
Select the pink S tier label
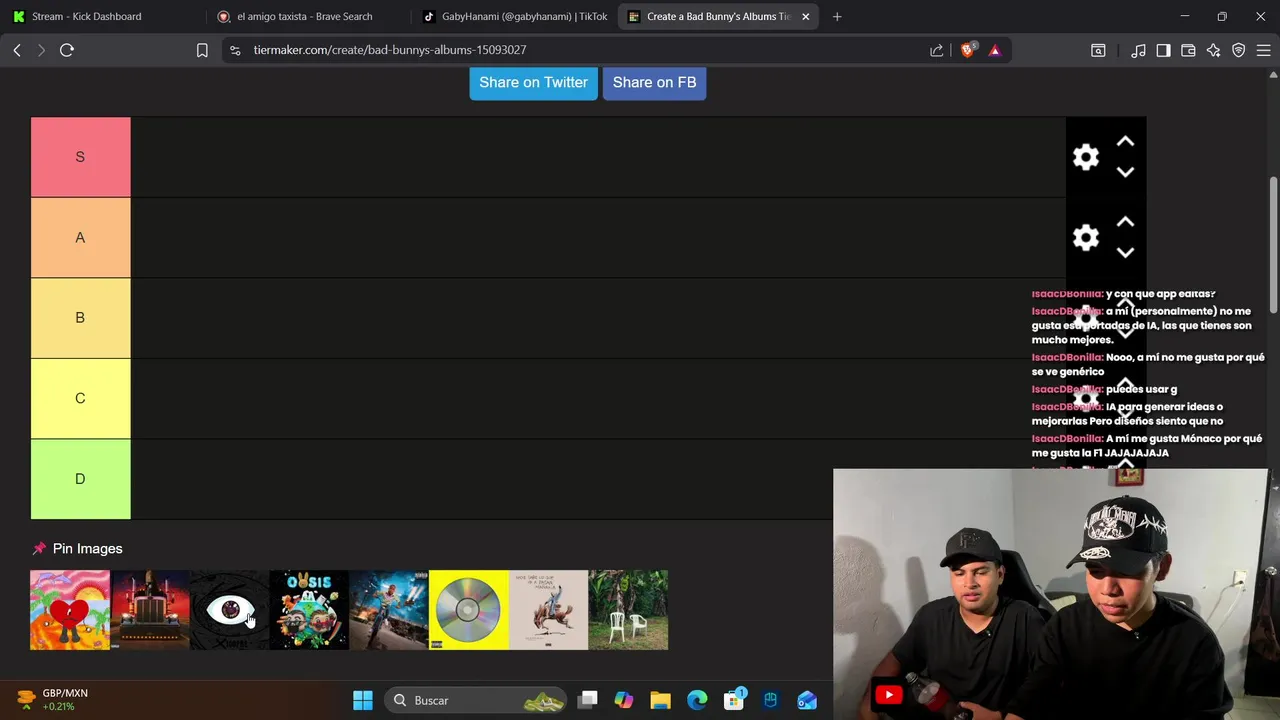(x=80, y=157)
